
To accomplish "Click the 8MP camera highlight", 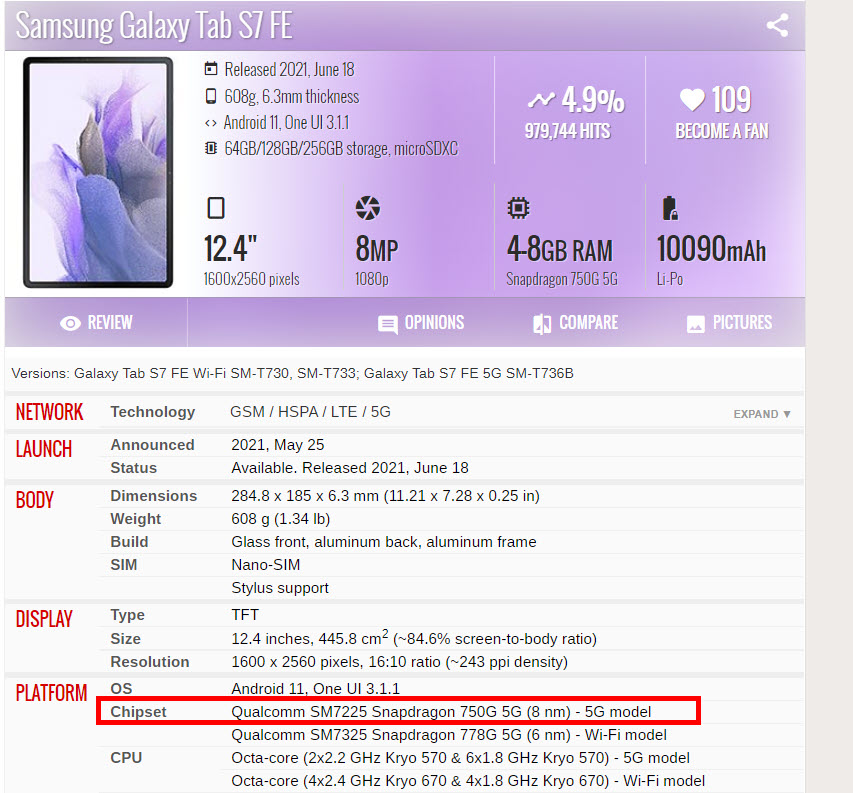I will point(376,249).
